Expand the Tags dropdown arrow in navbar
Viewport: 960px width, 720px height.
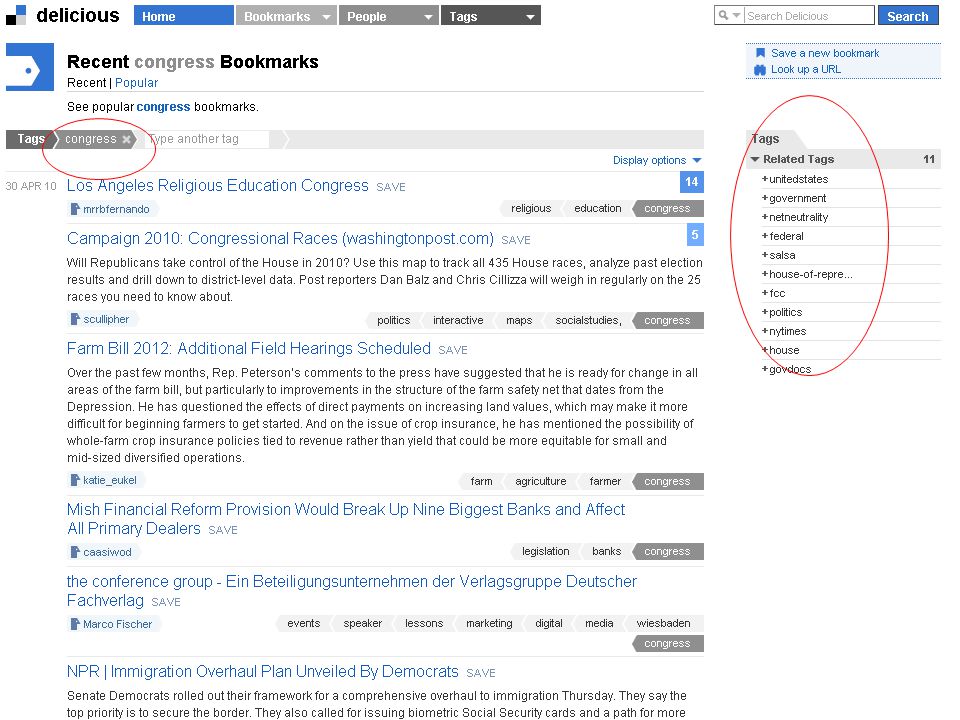[530, 17]
